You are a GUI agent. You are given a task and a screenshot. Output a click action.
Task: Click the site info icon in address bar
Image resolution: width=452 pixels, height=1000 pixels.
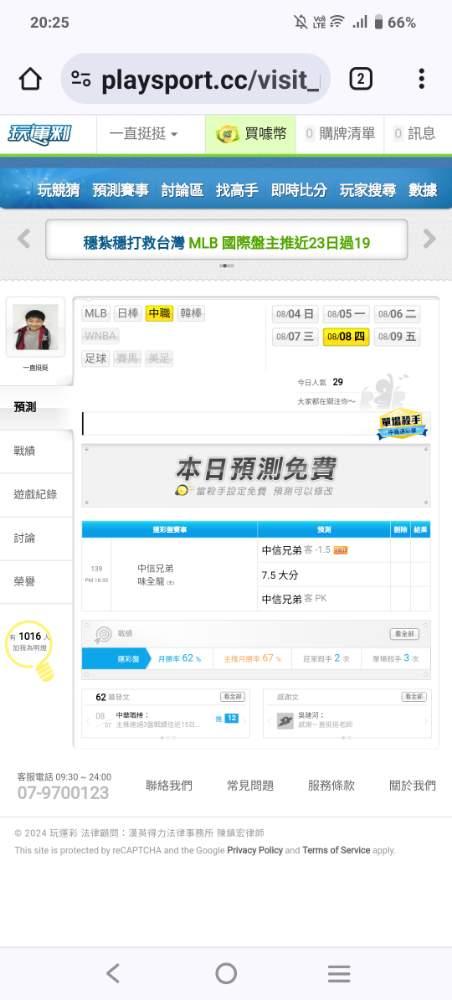click(81, 79)
